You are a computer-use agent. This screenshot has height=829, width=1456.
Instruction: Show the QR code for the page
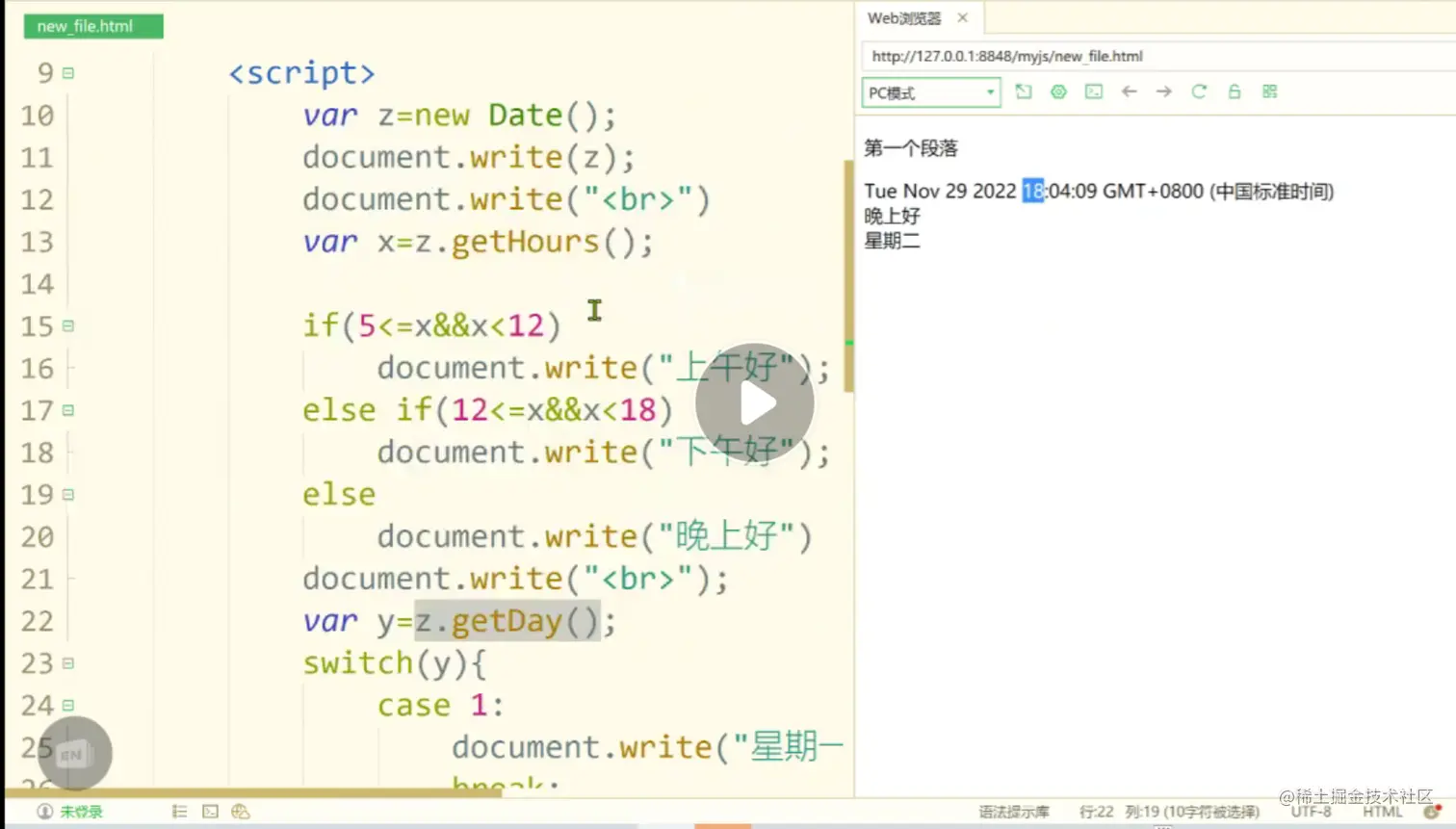click(x=1270, y=91)
